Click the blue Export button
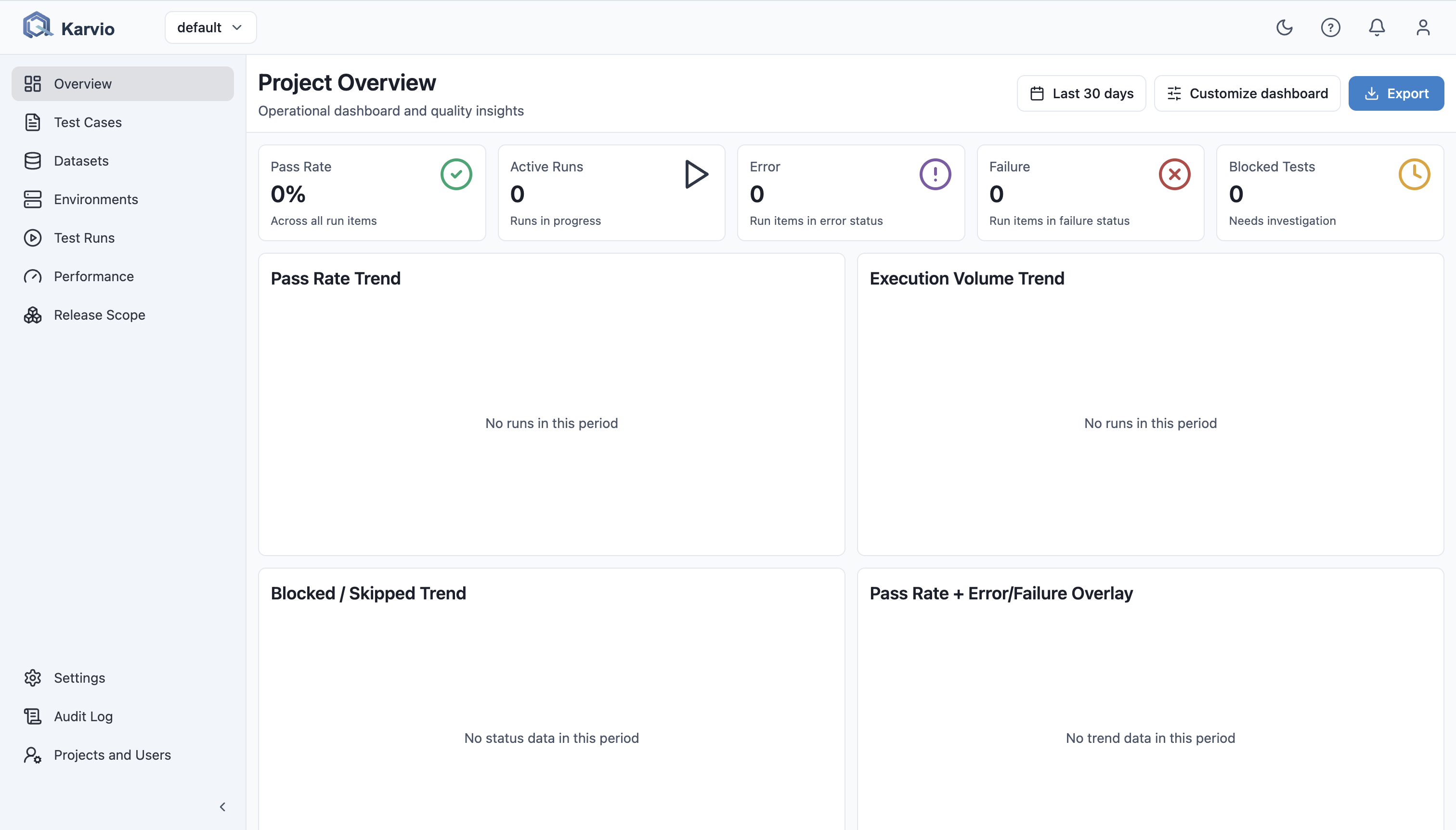This screenshot has width=1456, height=830. coord(1395,93)
